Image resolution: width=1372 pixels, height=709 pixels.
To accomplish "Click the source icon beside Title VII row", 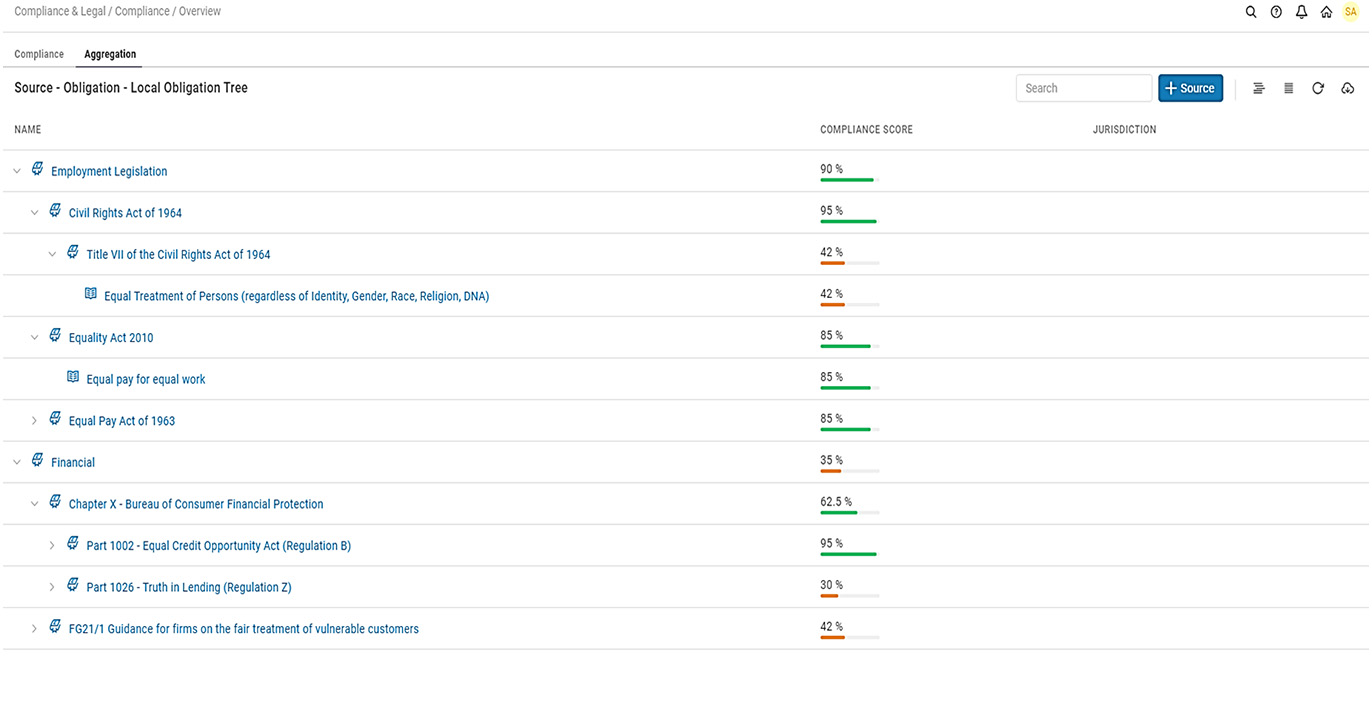I will [x=73, y=252].
